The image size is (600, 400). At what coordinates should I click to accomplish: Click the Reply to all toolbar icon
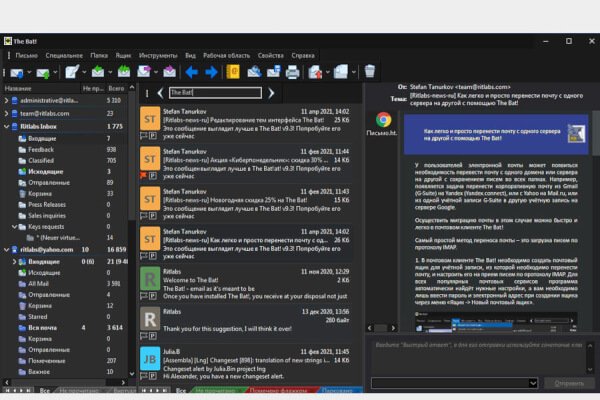pos(124,72)
